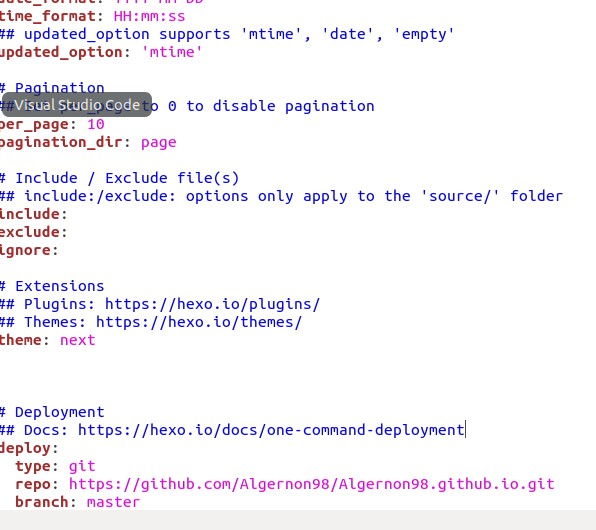
Task: Place cursor on the 'ignore:' line
Action: (x=29, y=250)
